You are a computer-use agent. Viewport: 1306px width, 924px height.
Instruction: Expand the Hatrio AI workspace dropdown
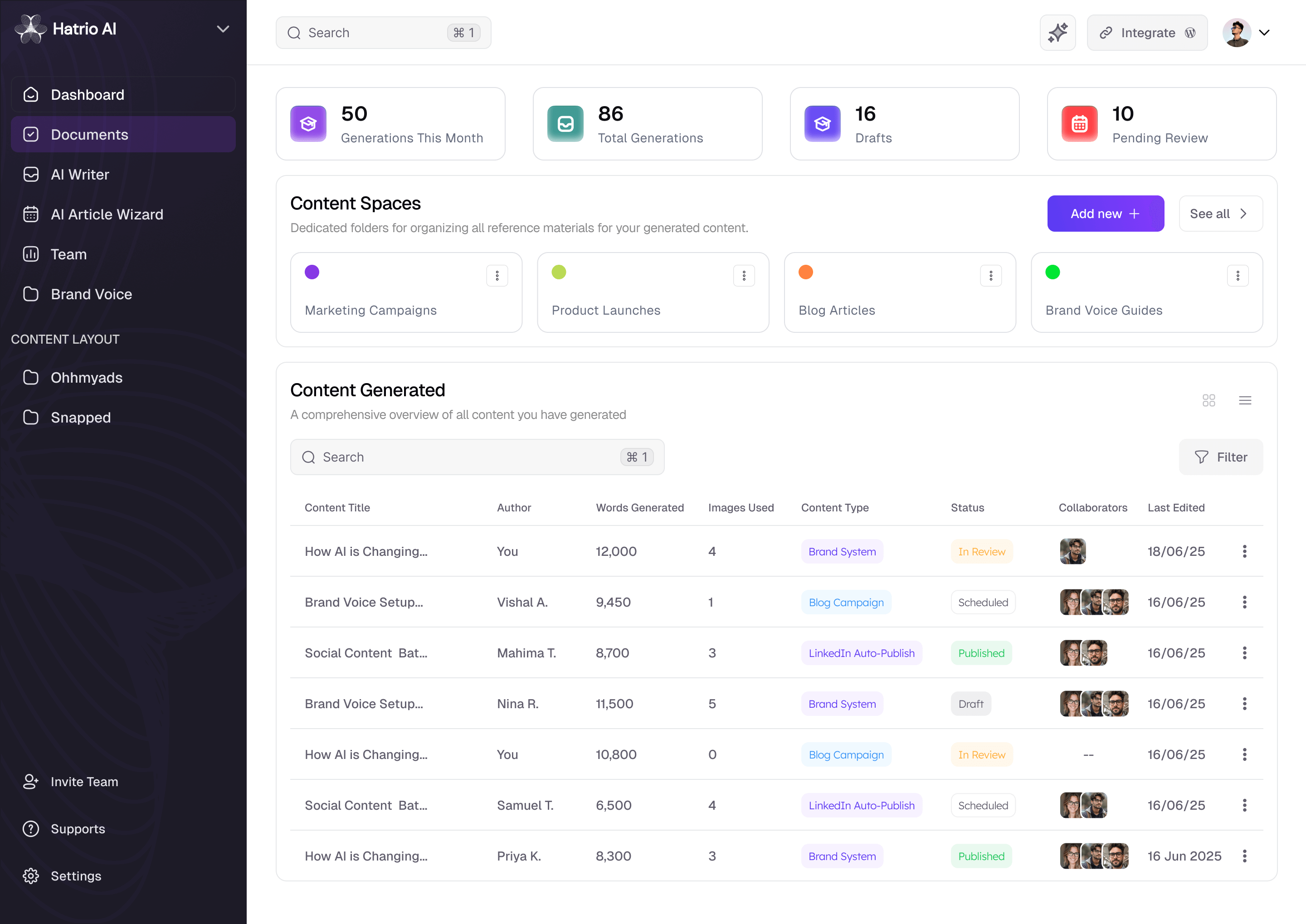[x=223, y=29]
